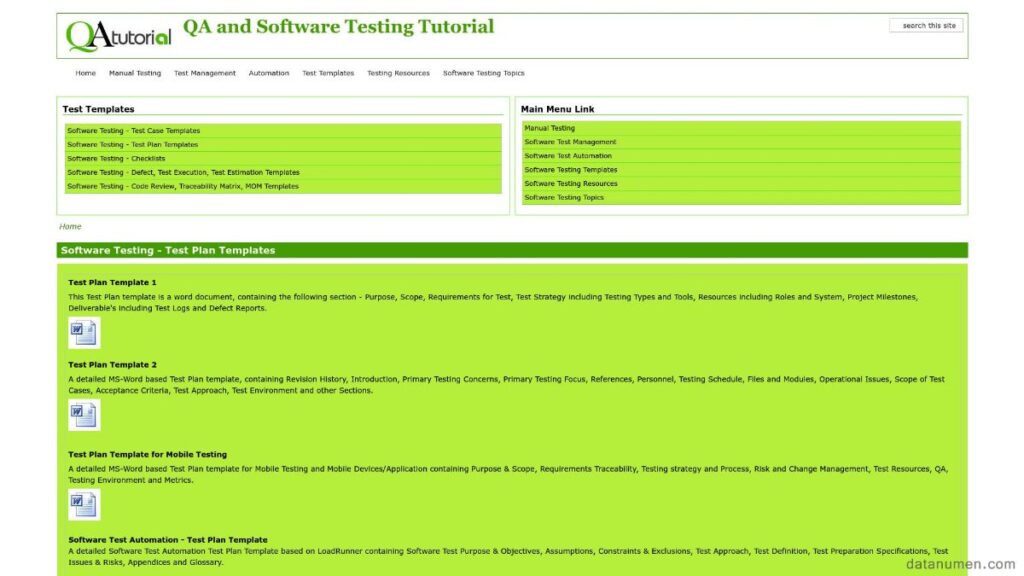
Task: Open the Software Testing - Checklists link
Action: click(115, 158)
